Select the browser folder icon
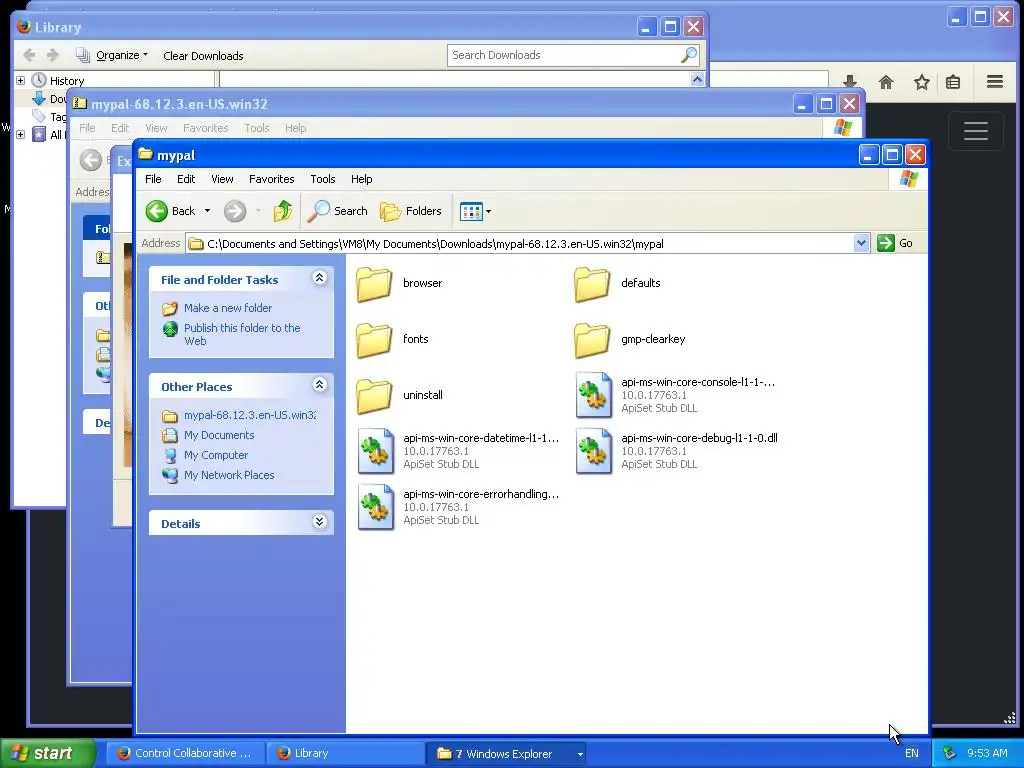Image resolution: width=1024 pixels, height=768 pixels. point(374,283)
